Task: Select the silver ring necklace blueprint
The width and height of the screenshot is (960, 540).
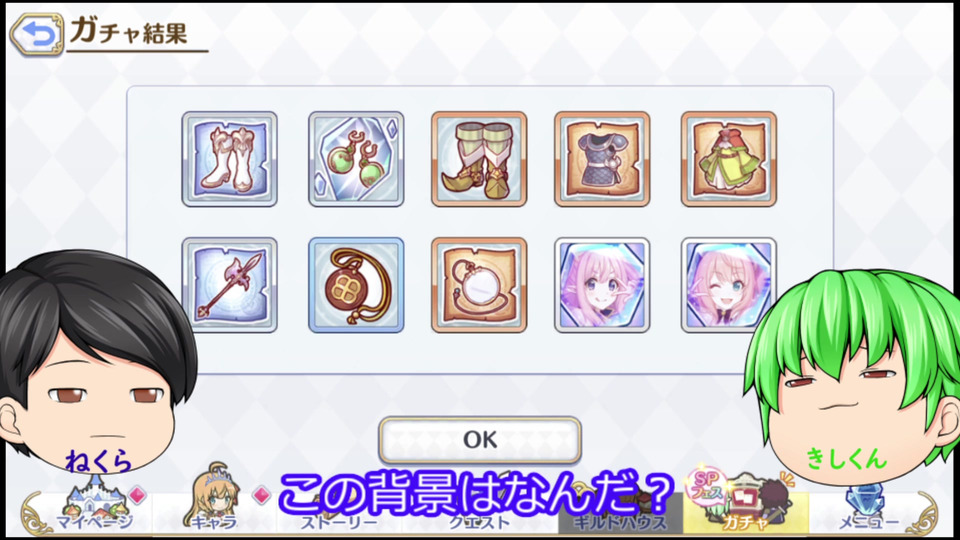Action: tap(479, 285)
